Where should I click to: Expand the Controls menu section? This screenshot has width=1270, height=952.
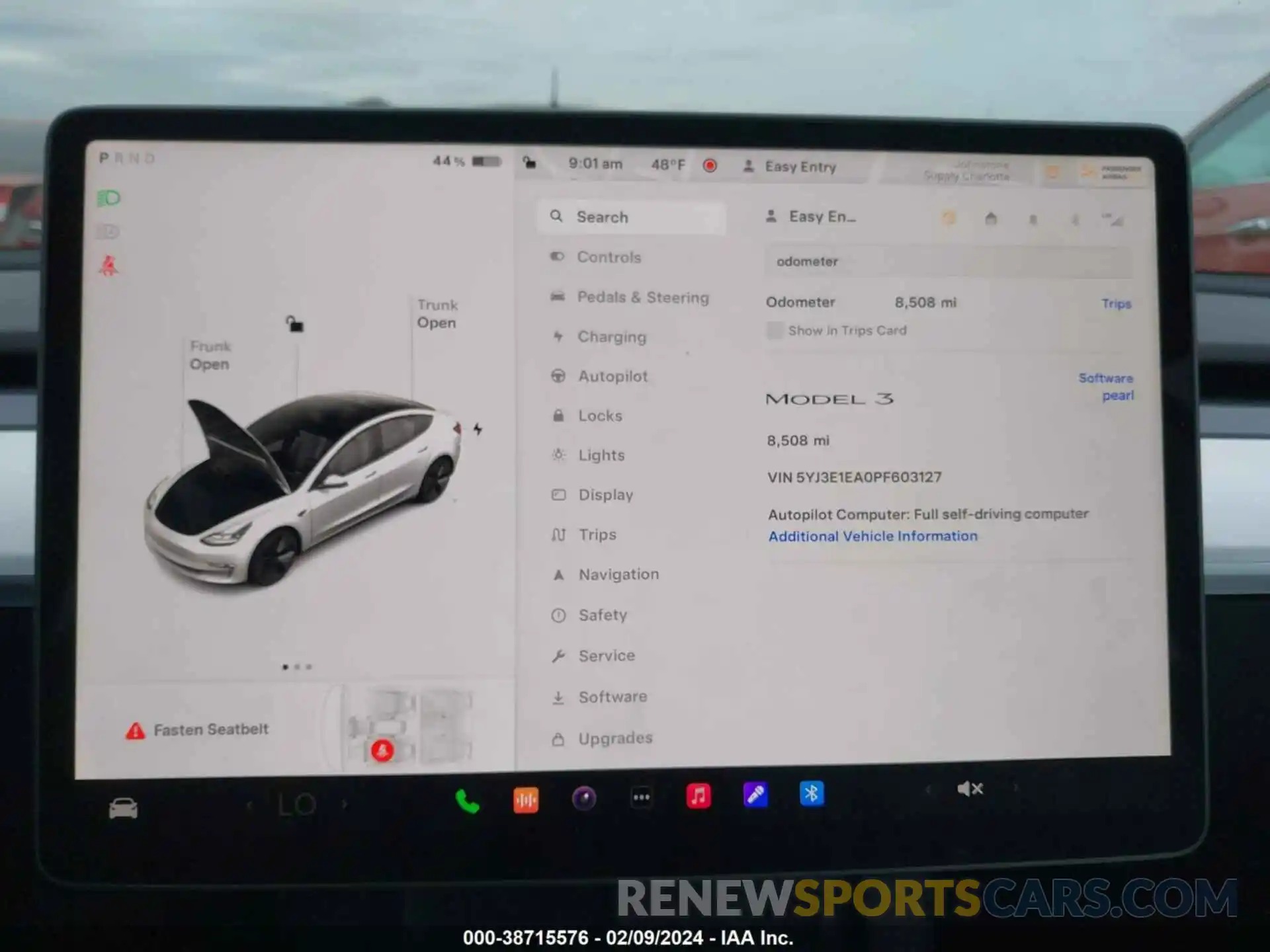(x=608, y=256)
